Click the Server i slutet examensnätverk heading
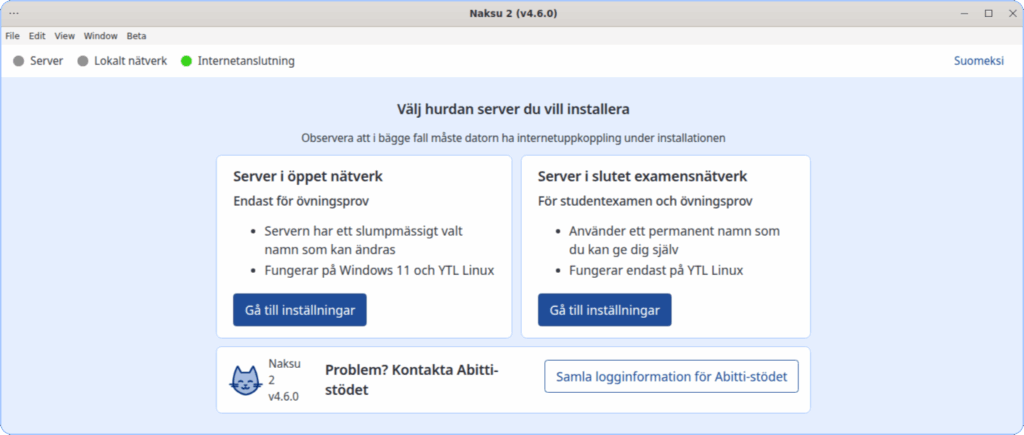1024x435 pixels. click(x=642, y=177)
